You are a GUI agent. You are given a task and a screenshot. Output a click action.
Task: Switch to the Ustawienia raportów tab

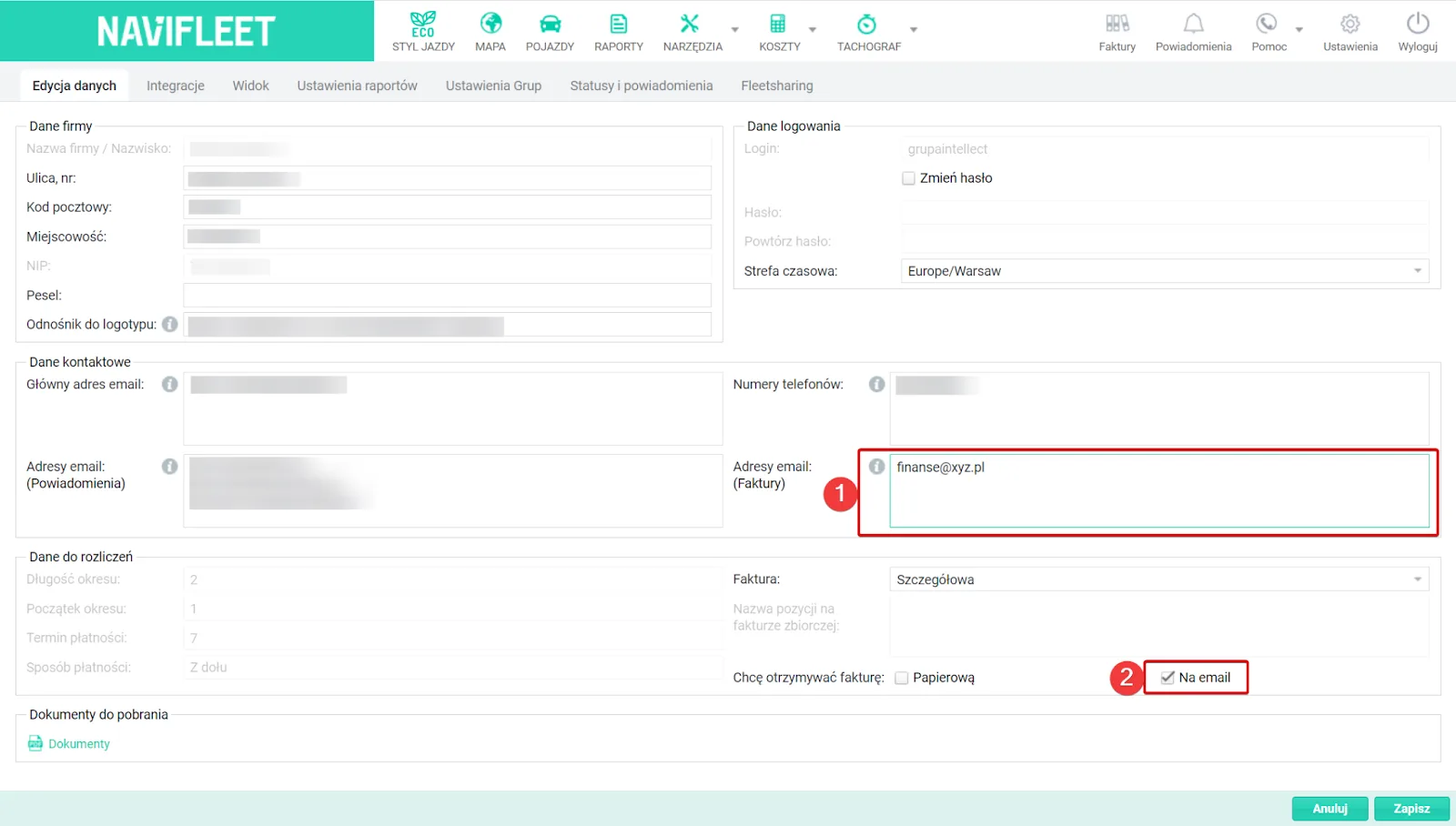(x=358, y=86)
